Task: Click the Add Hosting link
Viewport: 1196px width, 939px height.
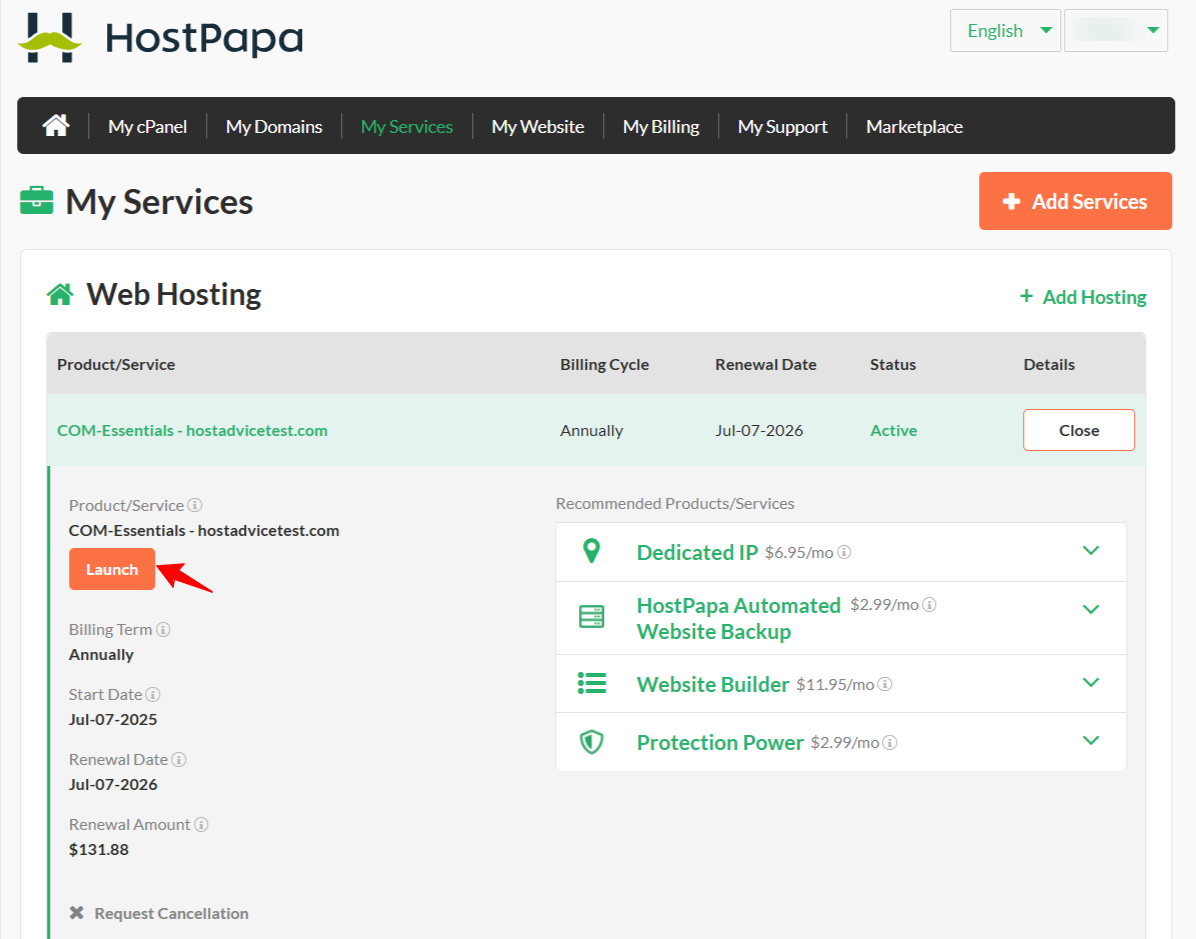Action: [1083, 297]
